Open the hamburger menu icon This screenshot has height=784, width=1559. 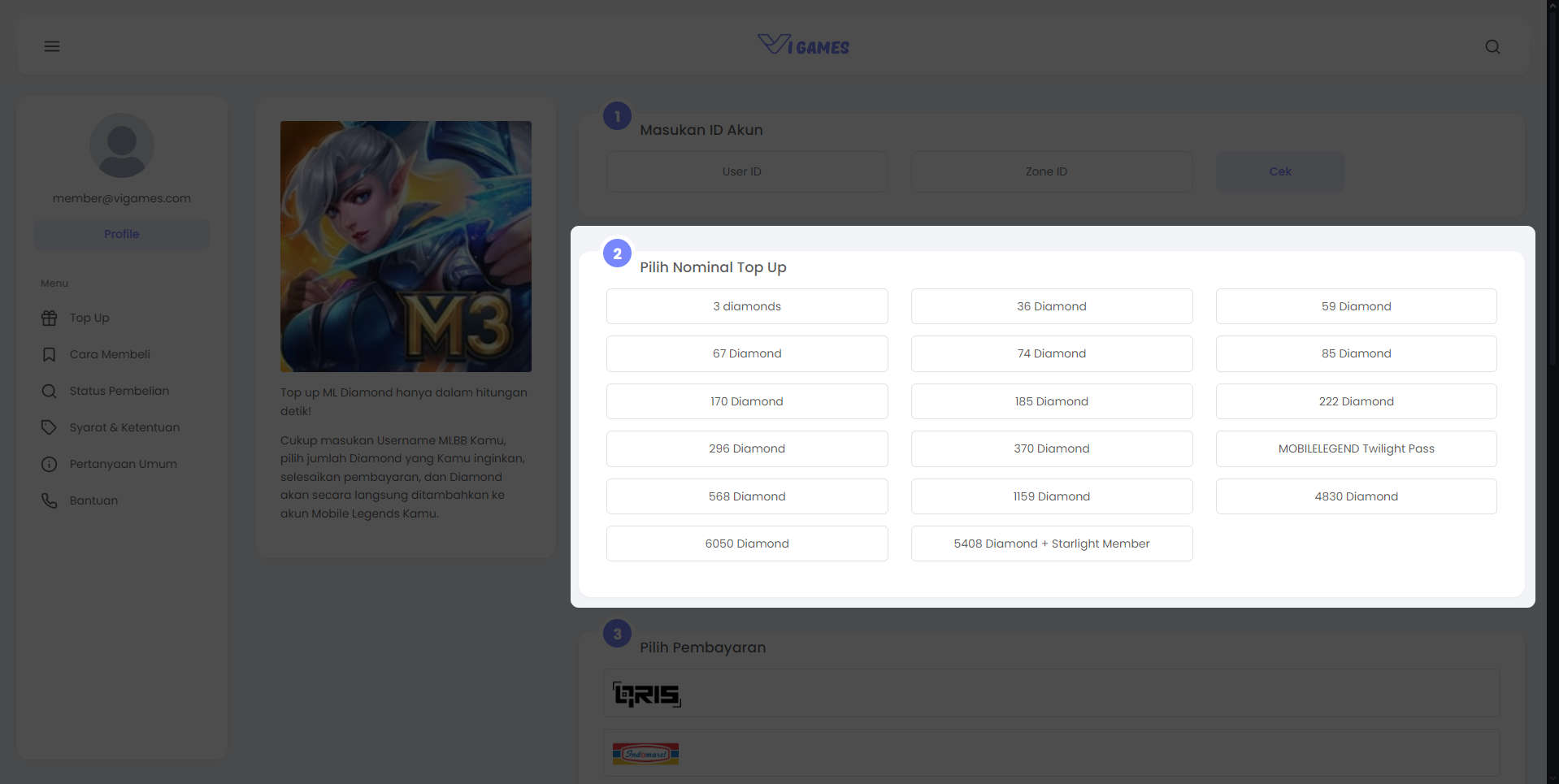52,46
